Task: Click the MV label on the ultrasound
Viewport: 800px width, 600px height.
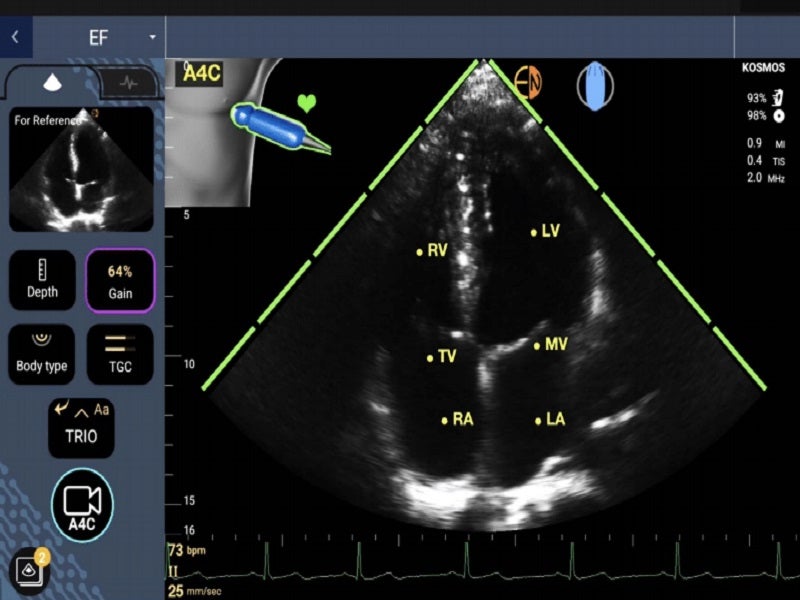Action: 556,345
